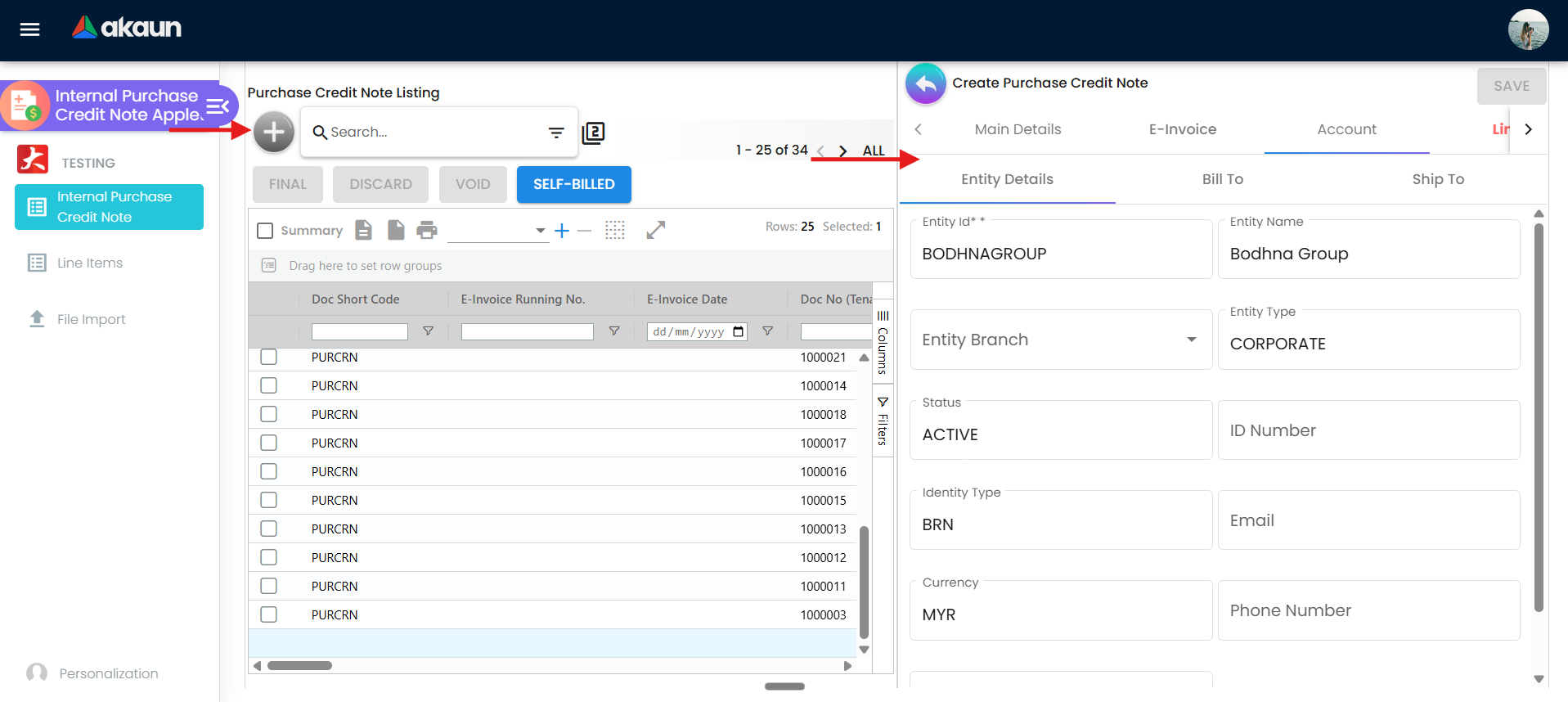1568x702 pixels.
Task: Switch to Ship To sub-tab
Action: point(1438,179)
